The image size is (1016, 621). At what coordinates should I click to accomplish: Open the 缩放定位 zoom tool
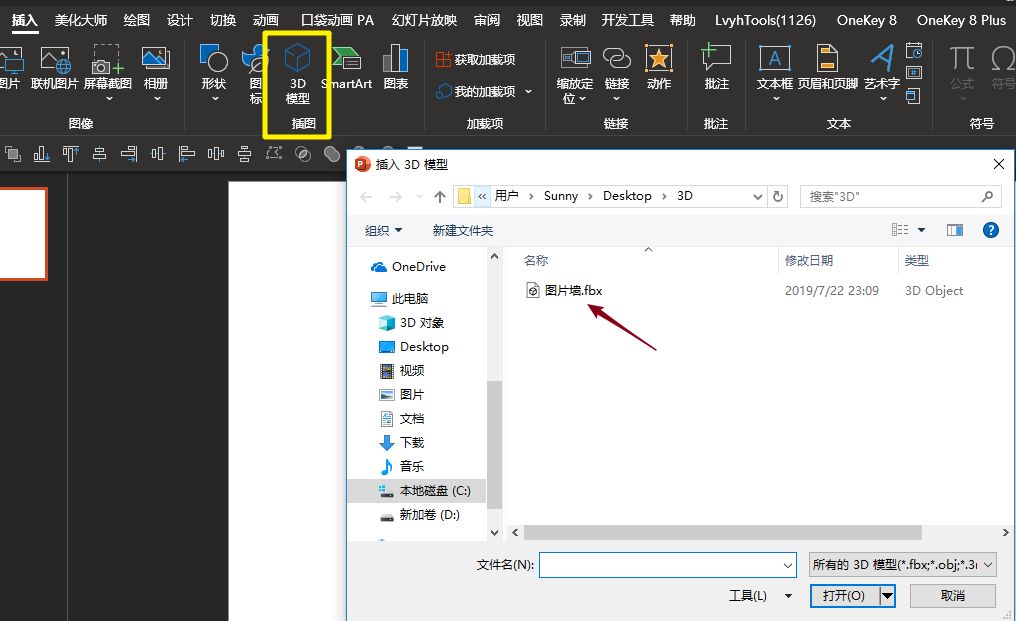coord(575,74)
